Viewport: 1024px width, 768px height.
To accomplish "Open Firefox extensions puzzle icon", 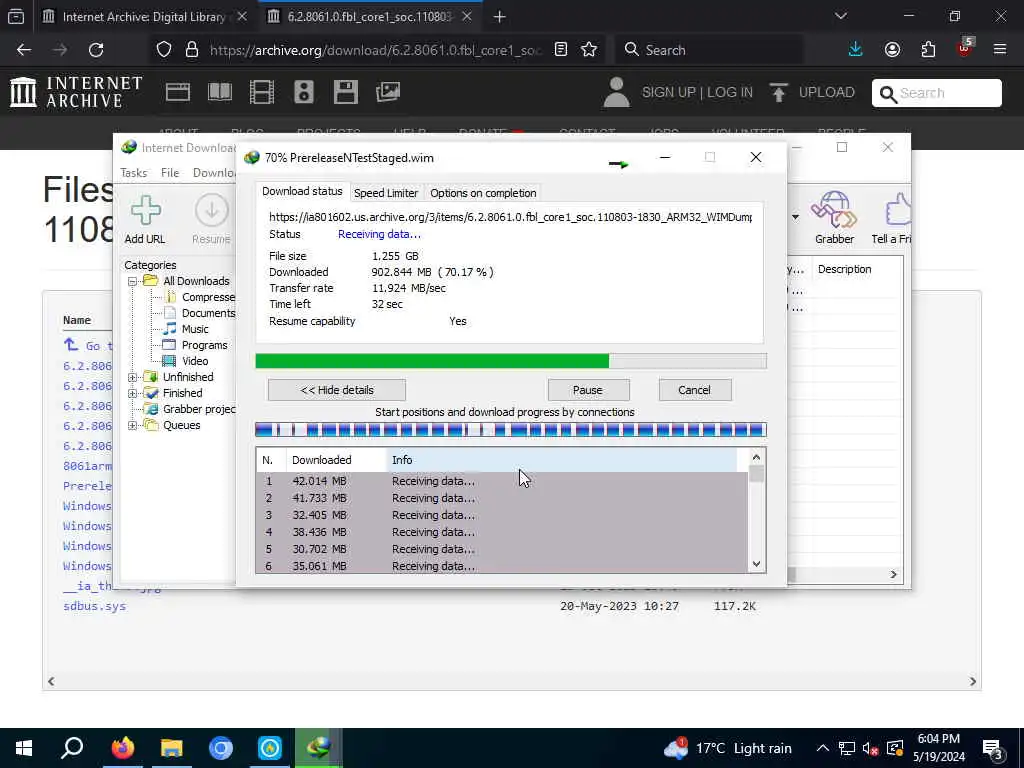I will click(x=928, y=50).
